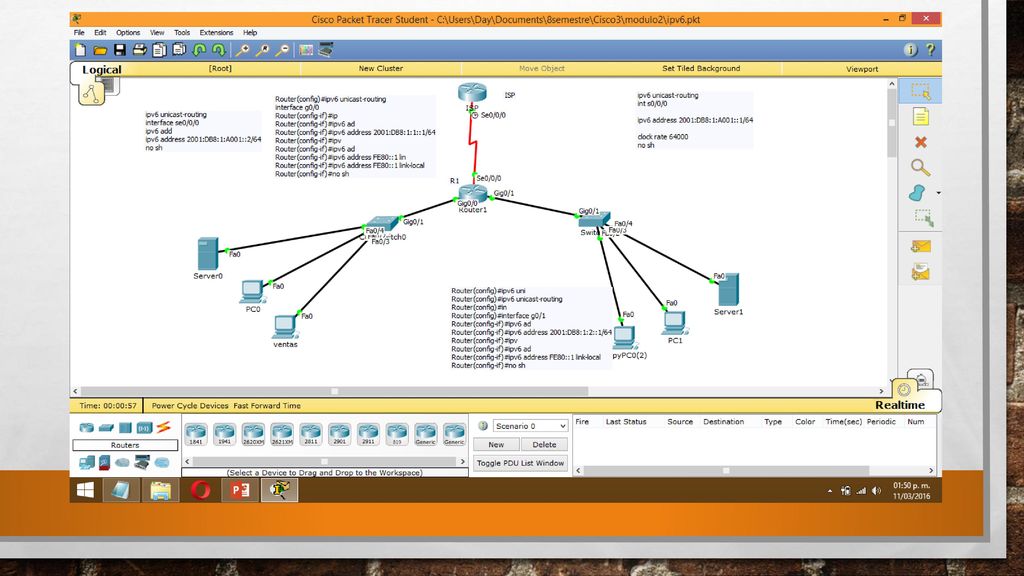Open the custom devices dialog icon
This screenshot has width=1024, height=576.
(326, 50)
